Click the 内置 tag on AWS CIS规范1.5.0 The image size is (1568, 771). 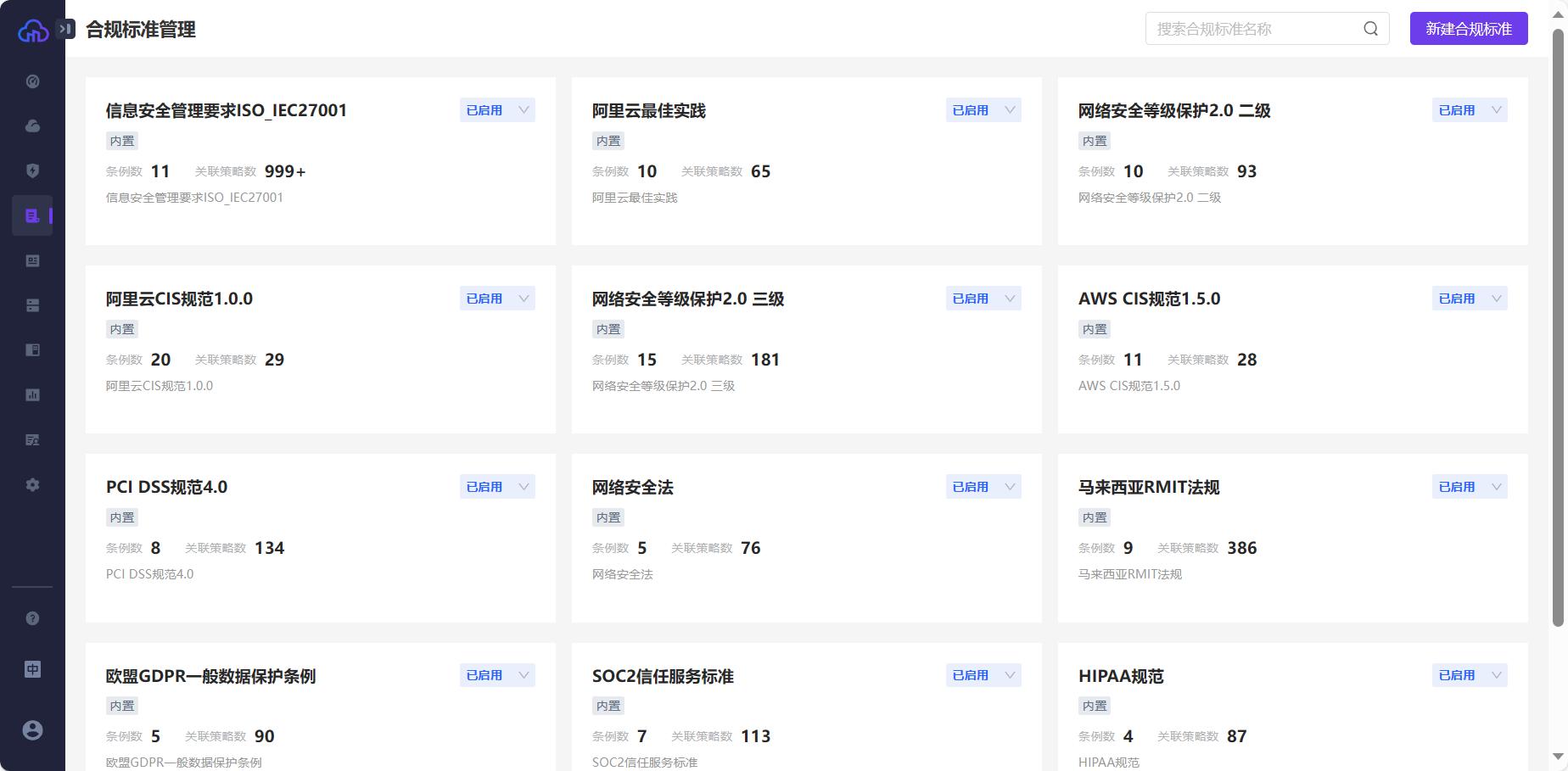(x=1095, y=329)
